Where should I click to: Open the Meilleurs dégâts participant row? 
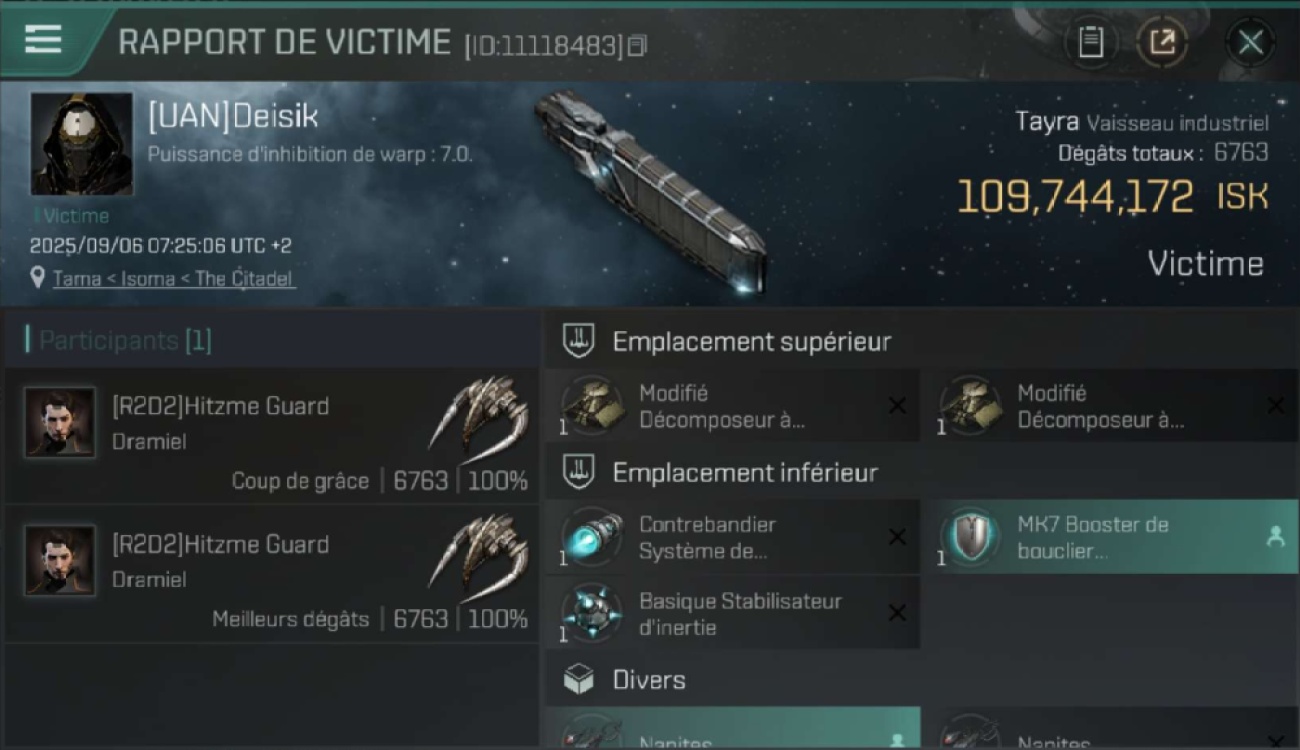pyautogui.click(x=271, y=574)
